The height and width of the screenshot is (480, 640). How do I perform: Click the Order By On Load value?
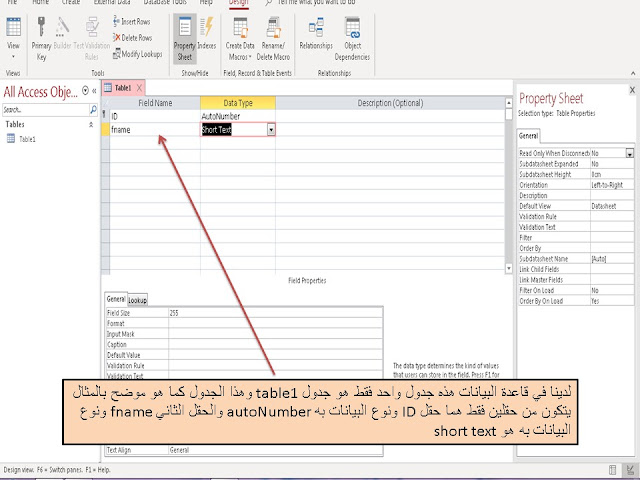click(x=612, y=301)
